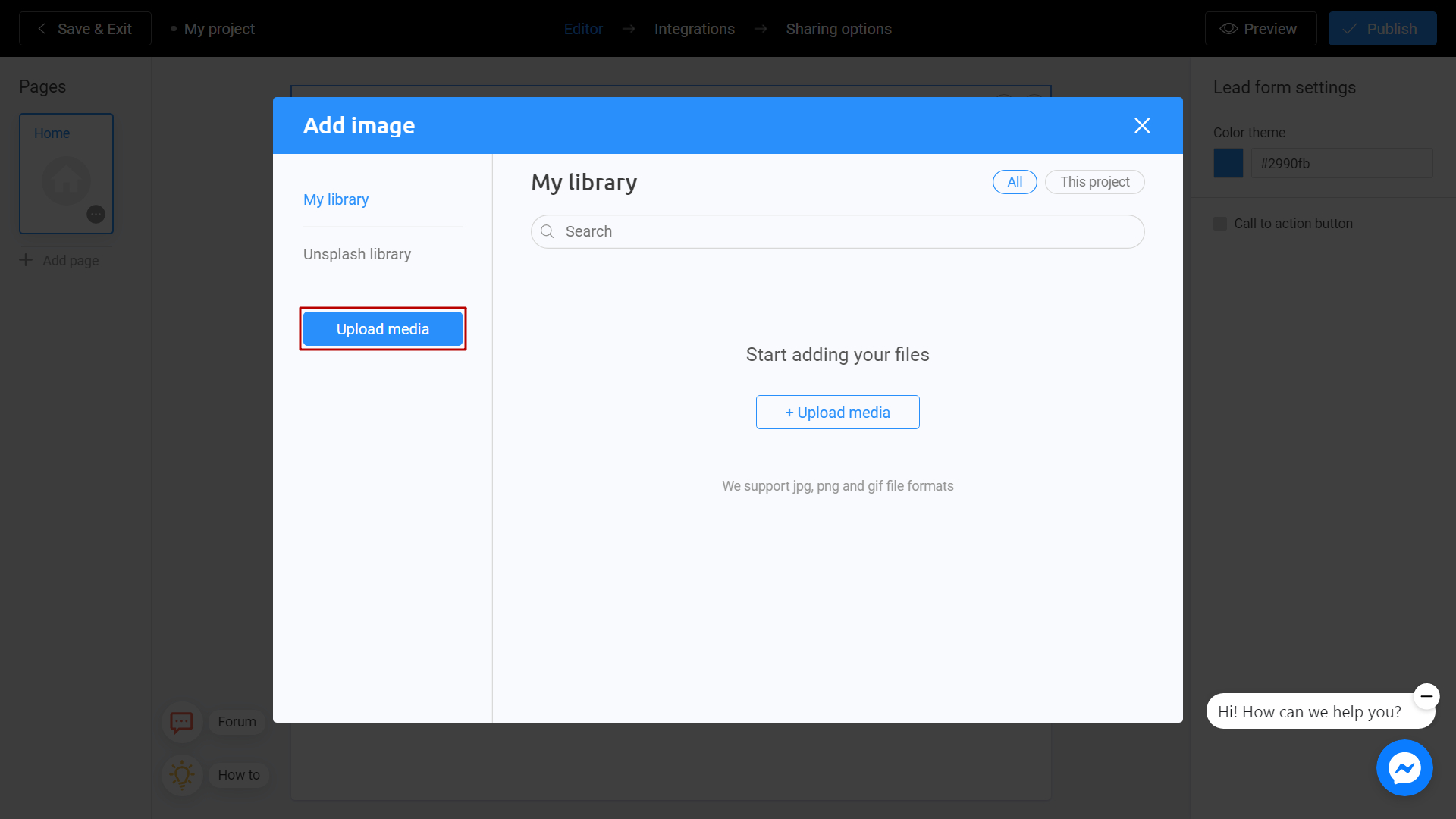Select the This project filter toggle
This screenshot has width=1456, height=819.
tap(1094, 181)
